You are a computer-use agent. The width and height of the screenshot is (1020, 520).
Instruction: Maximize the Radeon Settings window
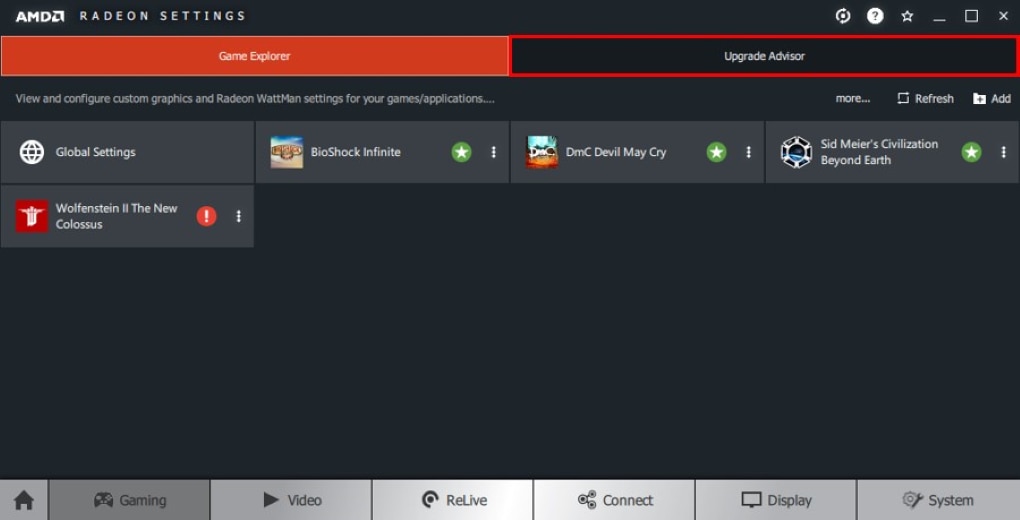pos(971,16)
